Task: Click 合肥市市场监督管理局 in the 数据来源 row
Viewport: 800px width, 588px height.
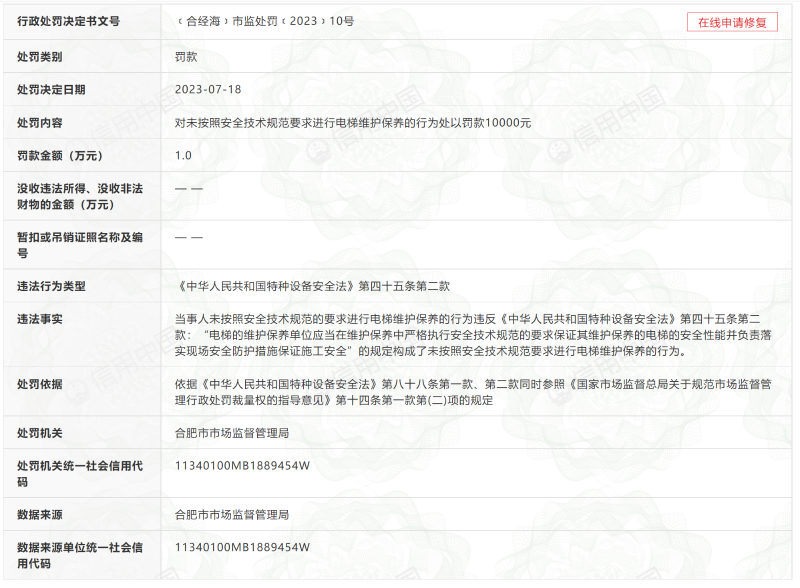Action: [232, 514]
